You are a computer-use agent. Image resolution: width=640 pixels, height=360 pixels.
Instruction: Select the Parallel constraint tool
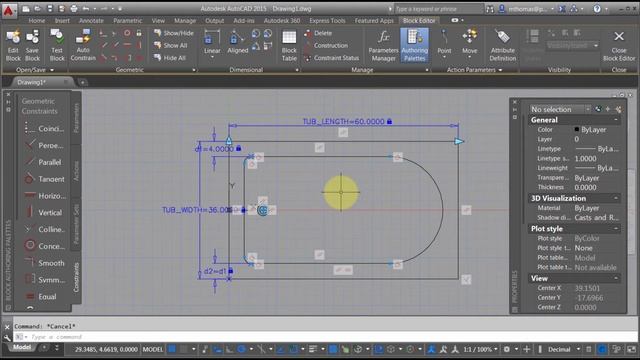click(x=44, y=162)
